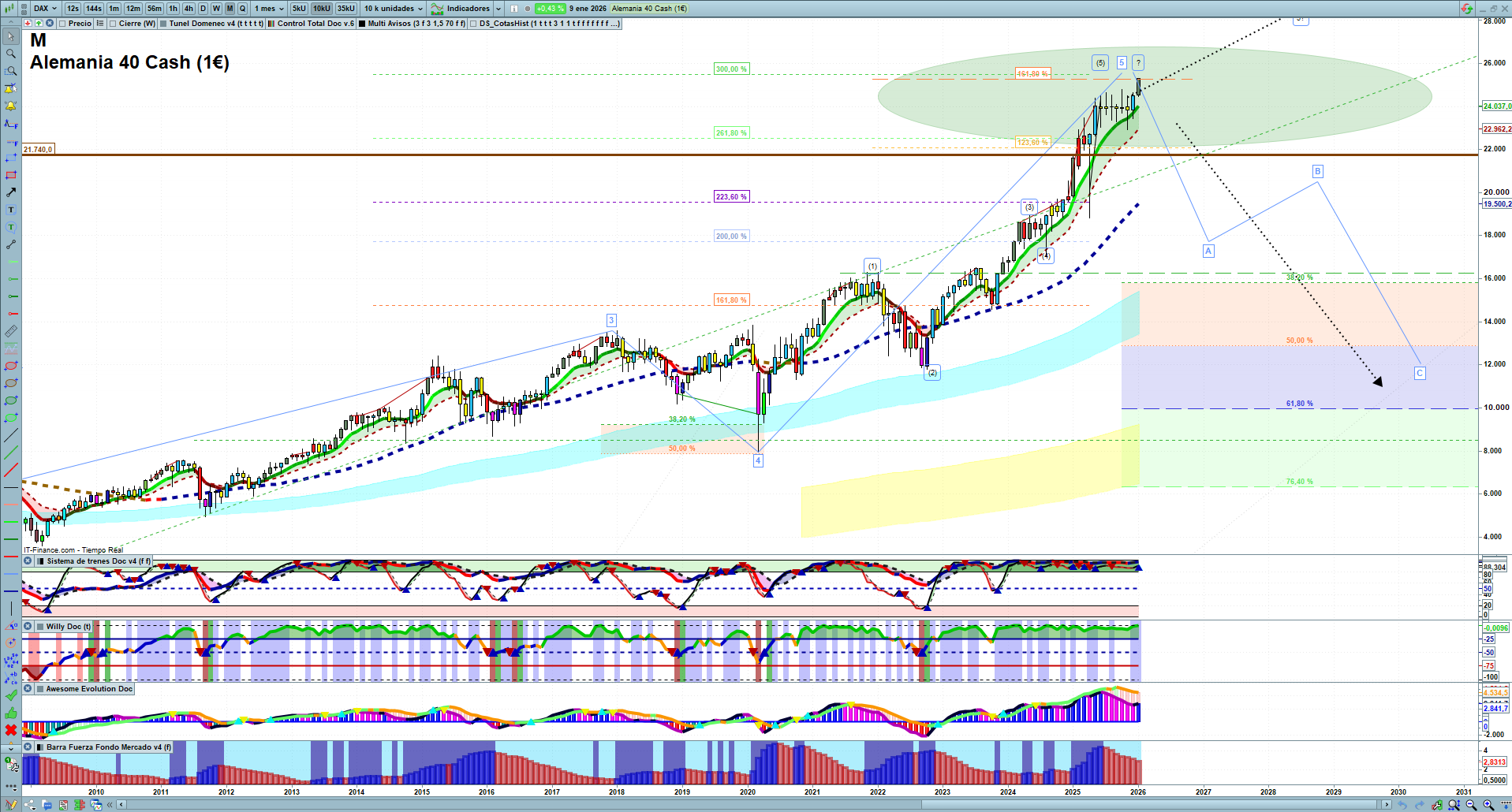Click the chart style candlestick icon top-left
The width and height of the screenshot is (1512, 812).
coord(9,9)
